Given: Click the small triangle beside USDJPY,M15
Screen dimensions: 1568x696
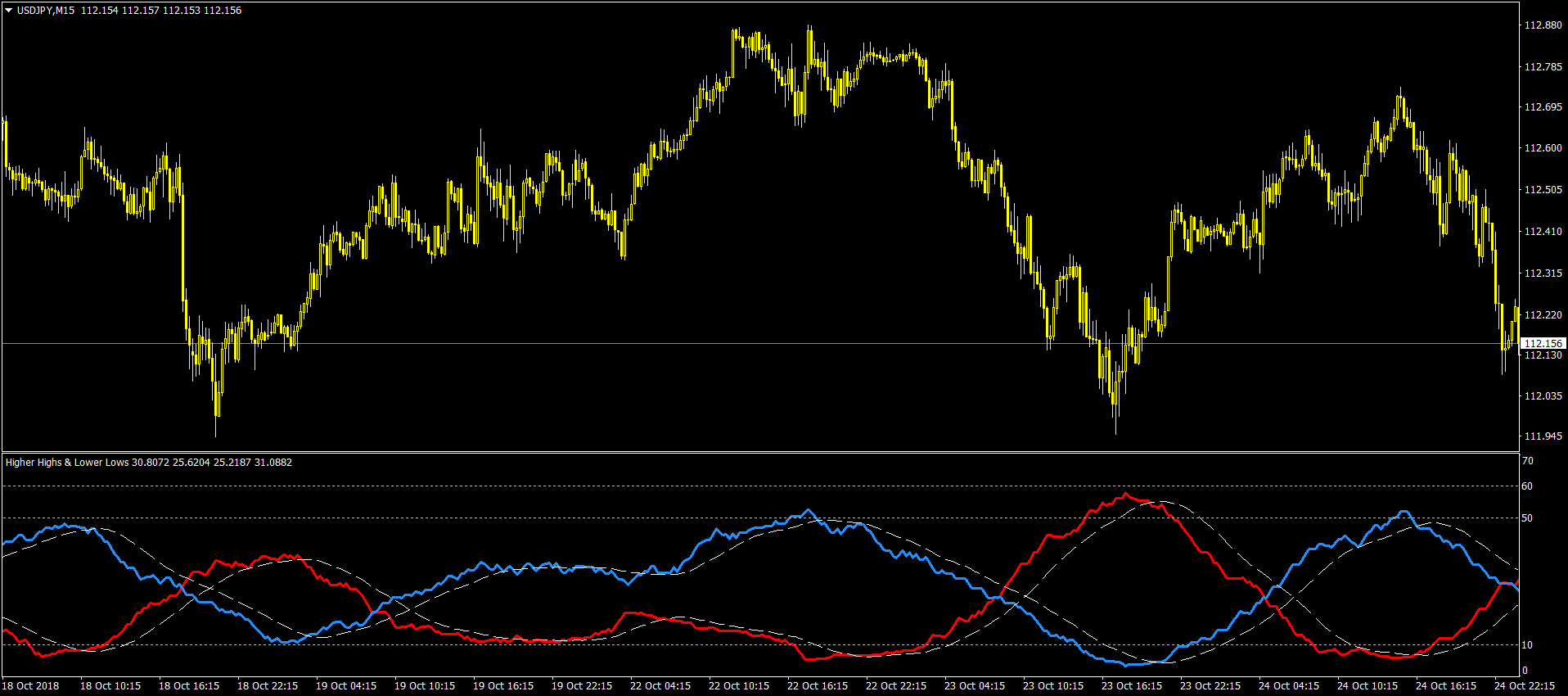Looking at the screenshot, I should coord(9,11).
